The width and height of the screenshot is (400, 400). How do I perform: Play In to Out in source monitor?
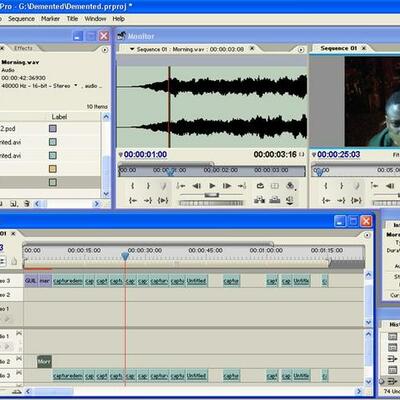[x=163, y=200]
